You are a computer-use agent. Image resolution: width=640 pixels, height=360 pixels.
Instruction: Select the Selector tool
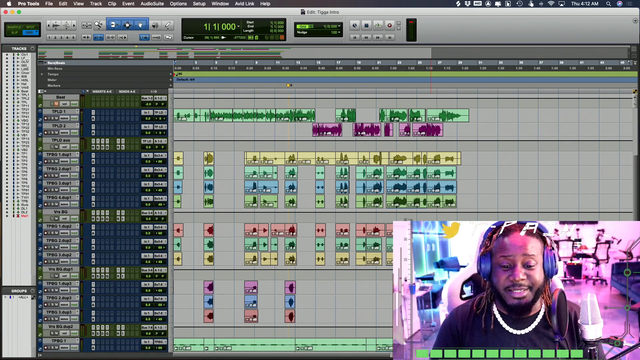click(x=127, y=25)
